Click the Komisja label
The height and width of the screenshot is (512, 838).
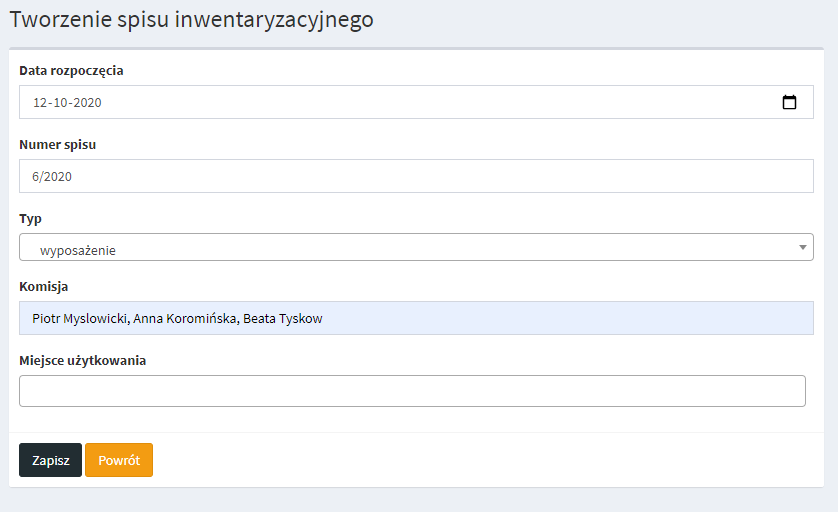coord(44,286)
